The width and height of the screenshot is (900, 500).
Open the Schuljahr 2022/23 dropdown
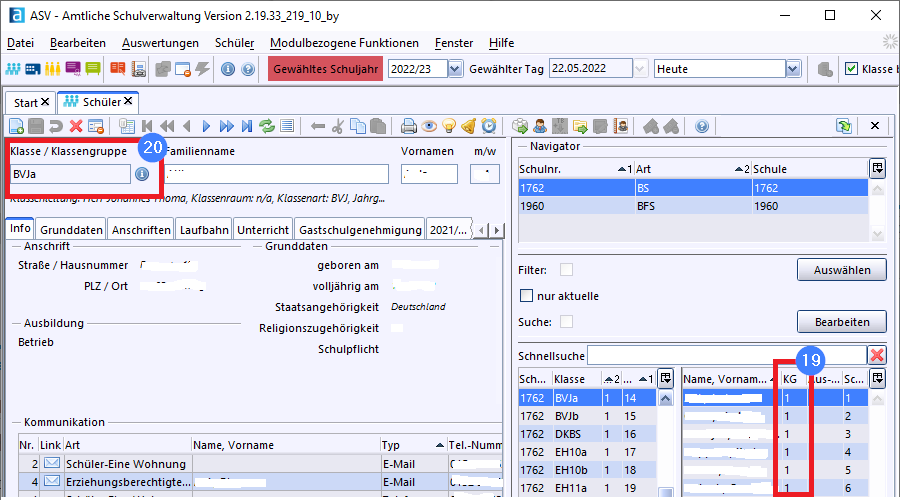(455, 69)
